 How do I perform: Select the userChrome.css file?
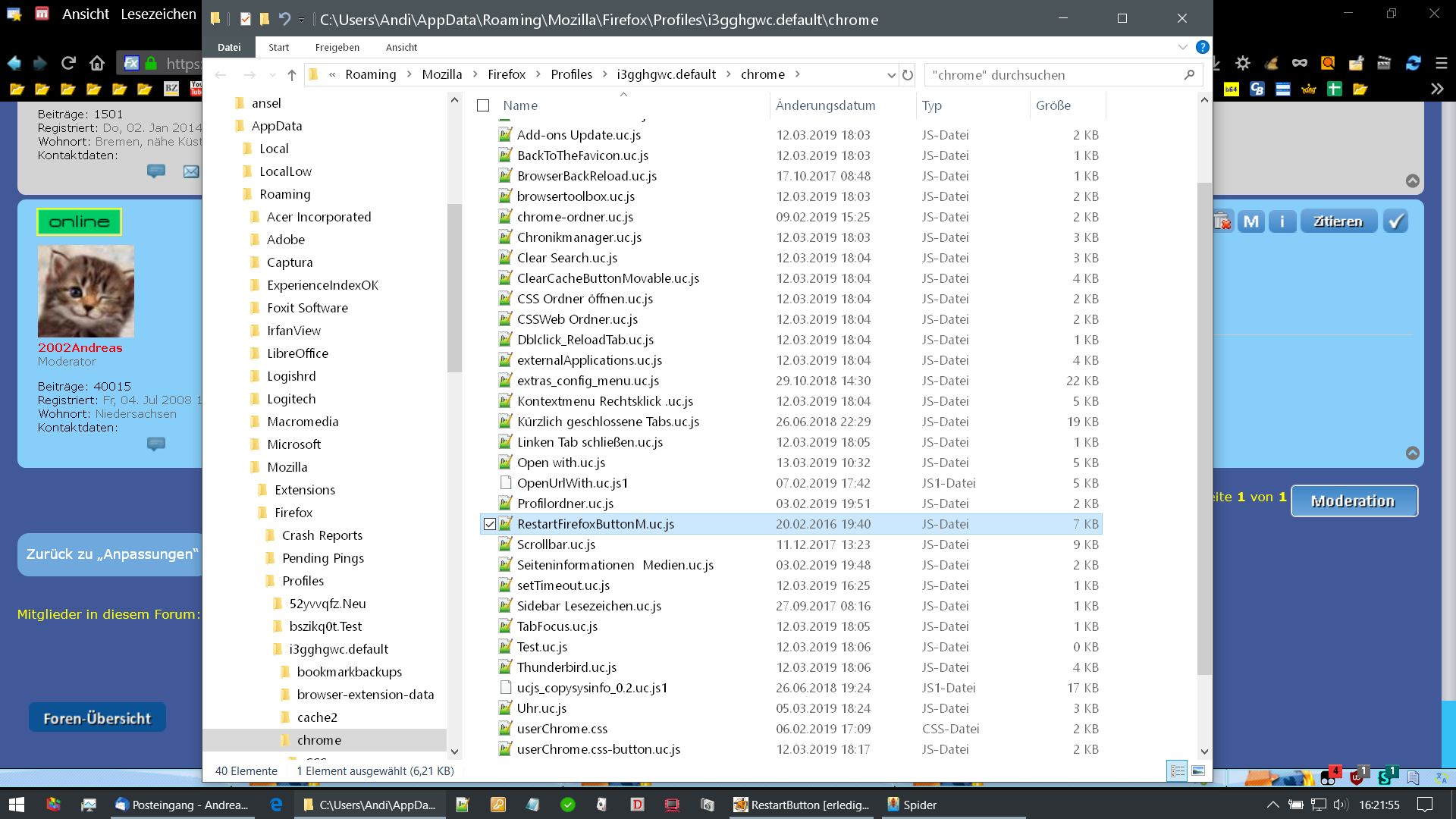click(562, 729)
